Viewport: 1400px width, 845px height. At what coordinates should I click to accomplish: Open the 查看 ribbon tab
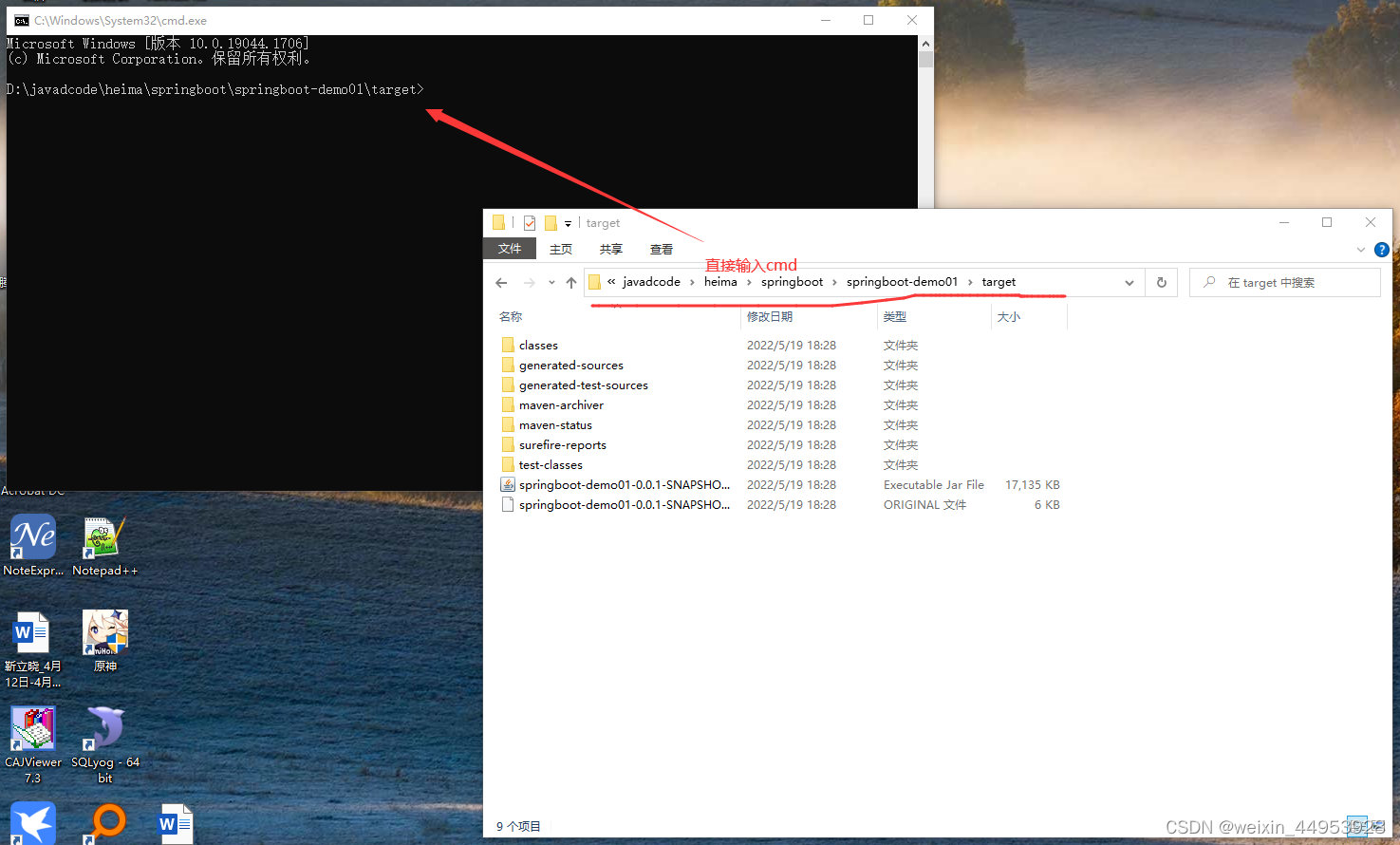[x=662, y=249]
